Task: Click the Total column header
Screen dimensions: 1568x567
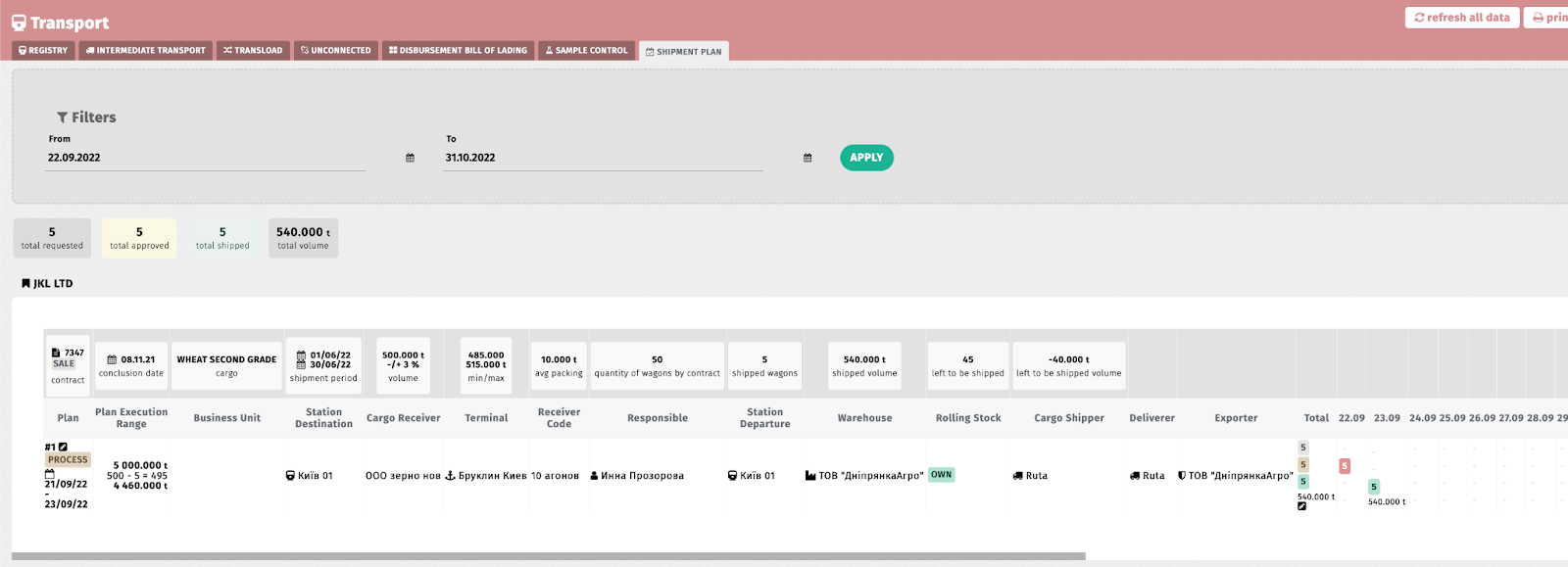Action: point(1316,418)
